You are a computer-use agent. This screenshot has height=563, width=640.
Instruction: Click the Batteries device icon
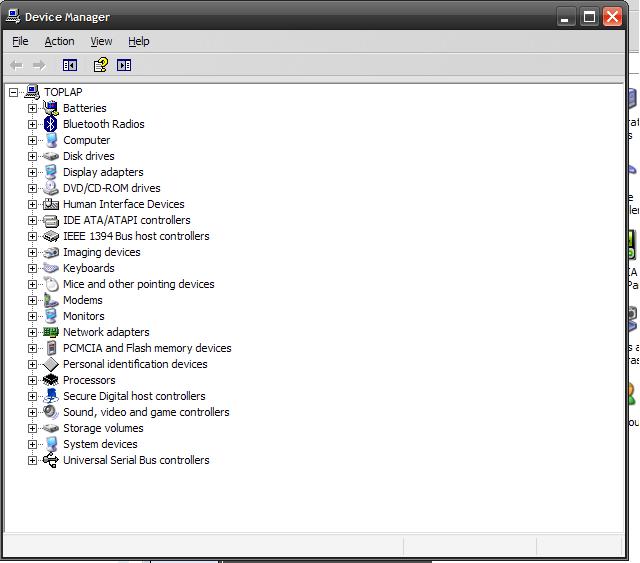tap(51, 108)
